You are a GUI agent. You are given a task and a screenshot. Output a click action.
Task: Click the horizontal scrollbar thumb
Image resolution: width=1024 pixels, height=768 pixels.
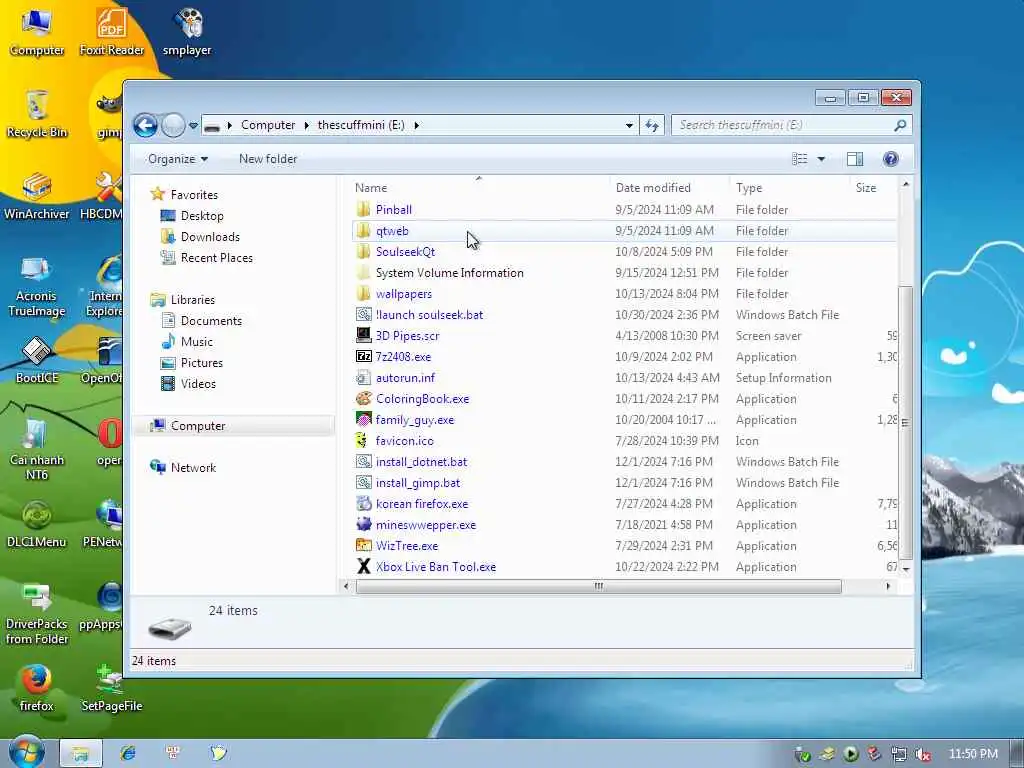click(598, 586)
